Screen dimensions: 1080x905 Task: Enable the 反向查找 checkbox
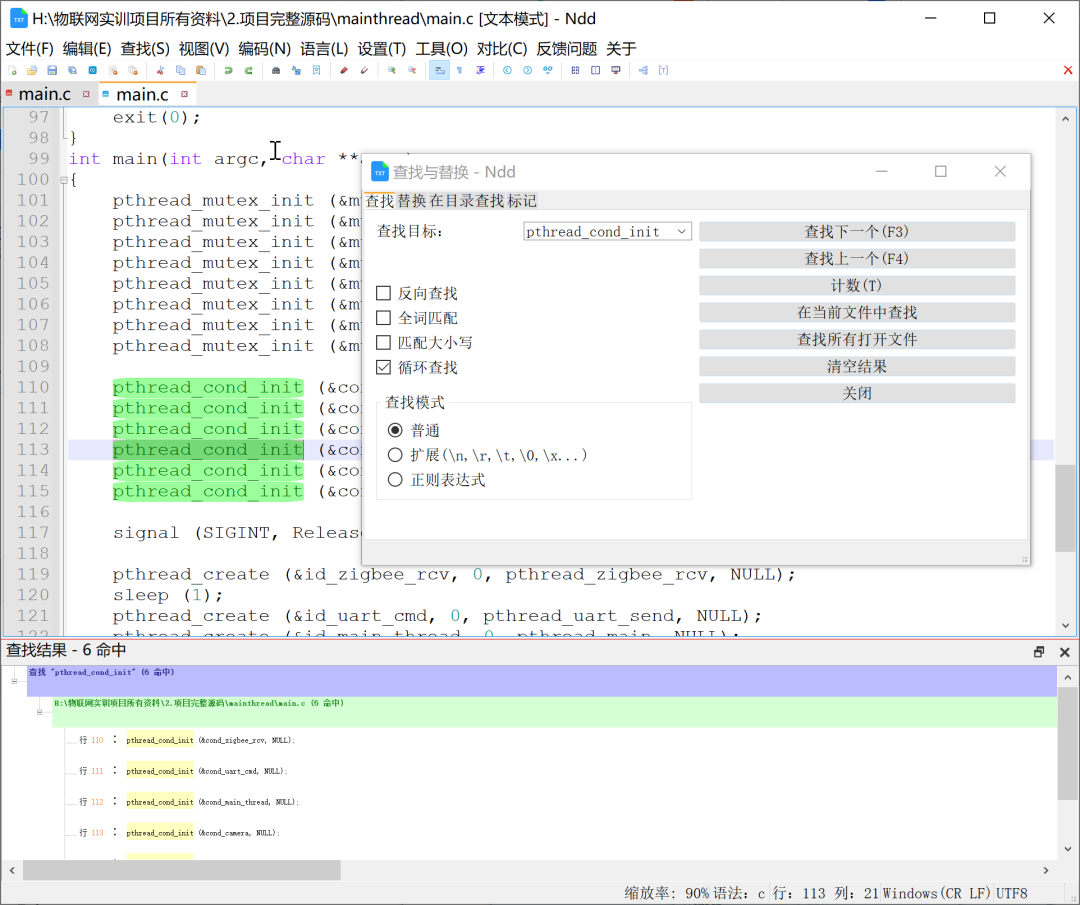point(385,293)
